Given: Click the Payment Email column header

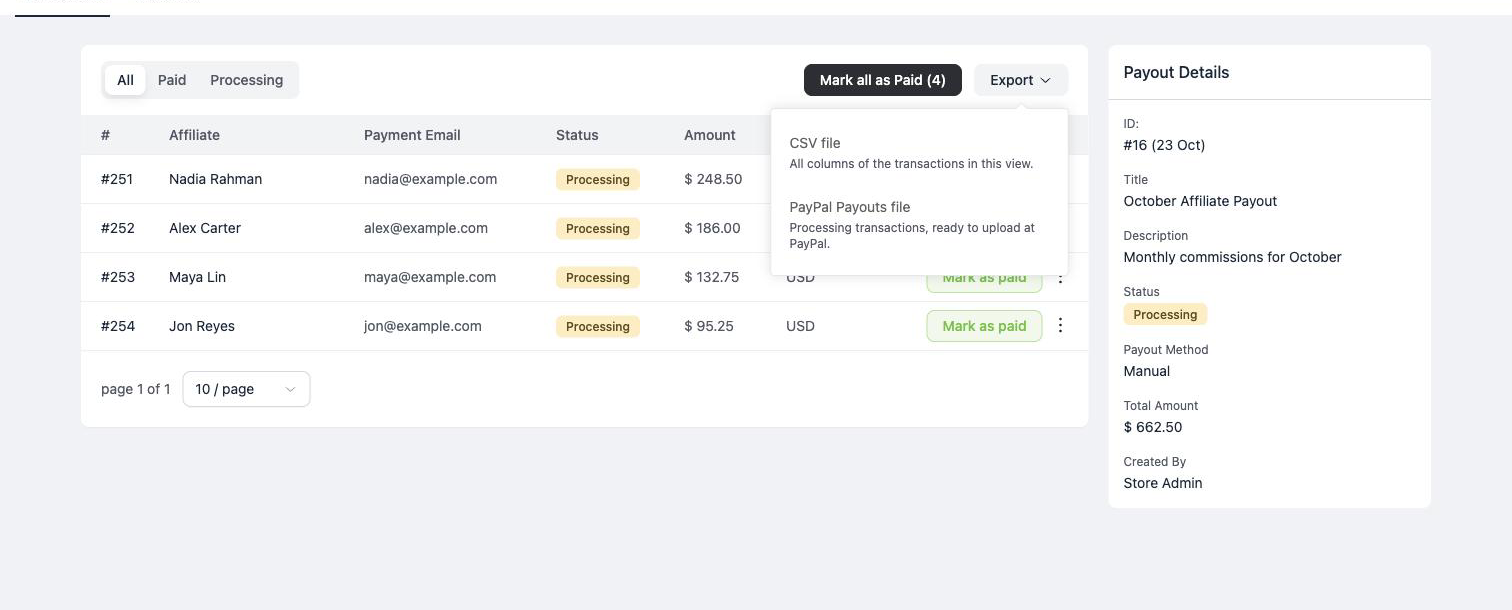Looking at the screenshot, I should [412, 135].
